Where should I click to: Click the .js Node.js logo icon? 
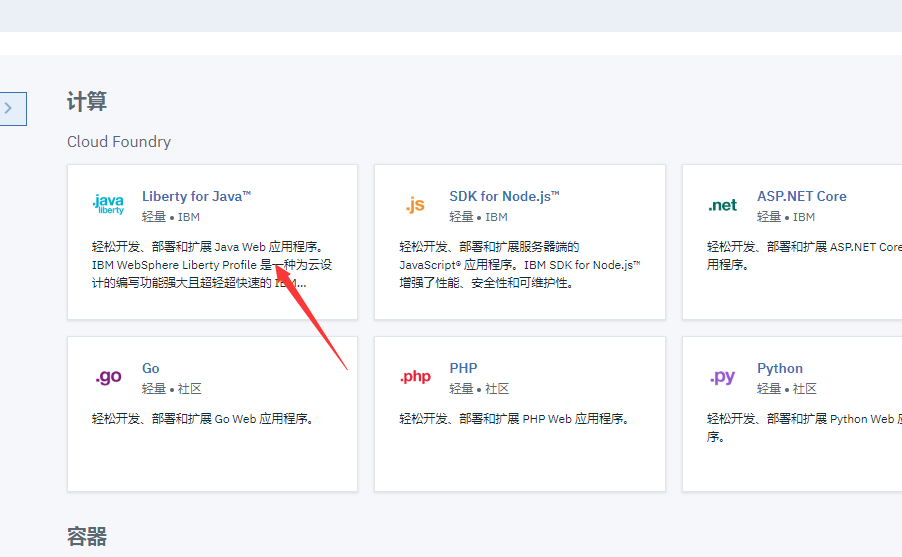(x=415, y=205)
